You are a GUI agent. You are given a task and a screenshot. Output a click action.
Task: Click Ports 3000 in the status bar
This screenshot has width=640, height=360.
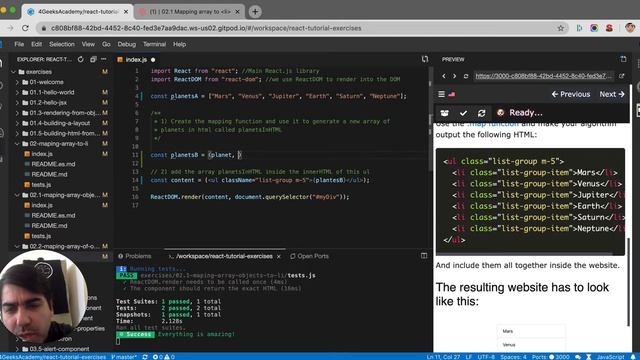point(551,357)
